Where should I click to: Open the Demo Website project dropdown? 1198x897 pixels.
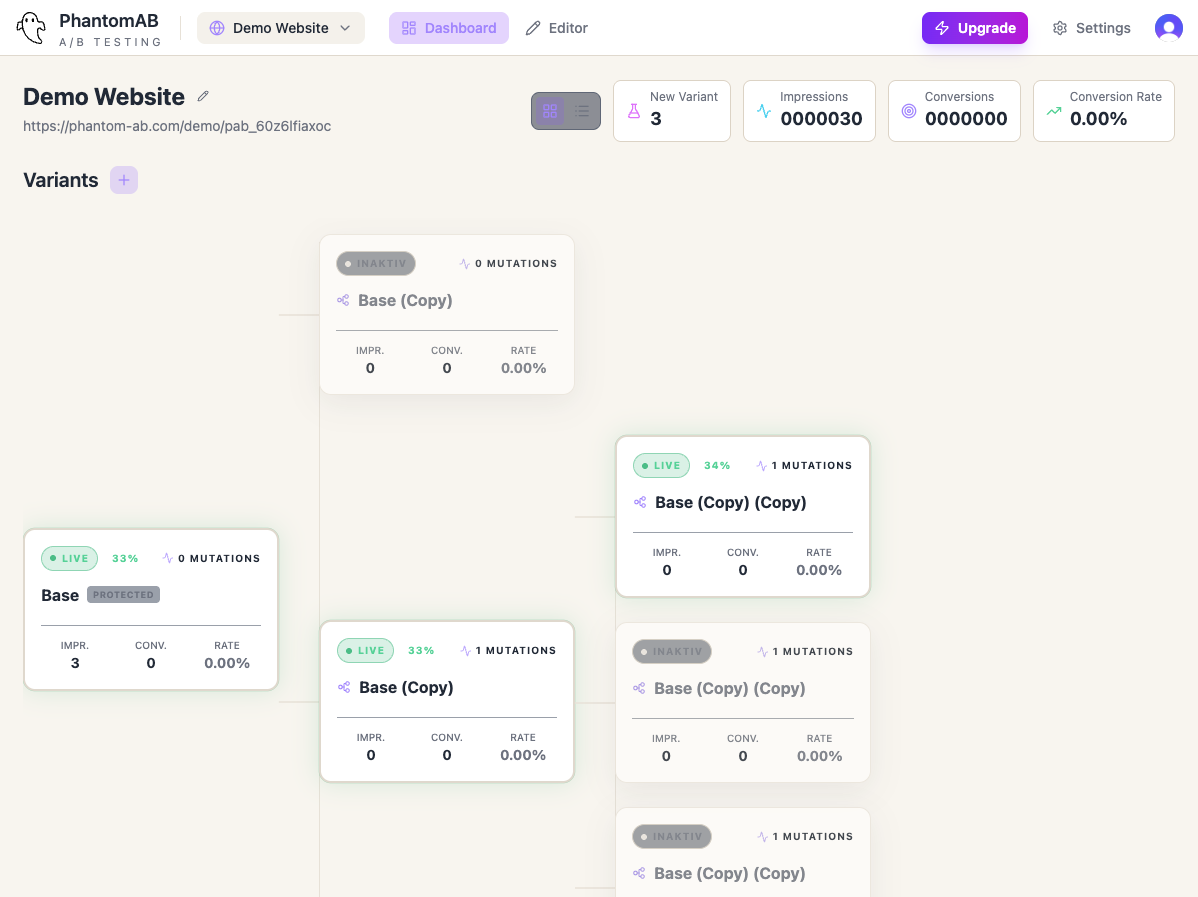[x=280, y=28]
